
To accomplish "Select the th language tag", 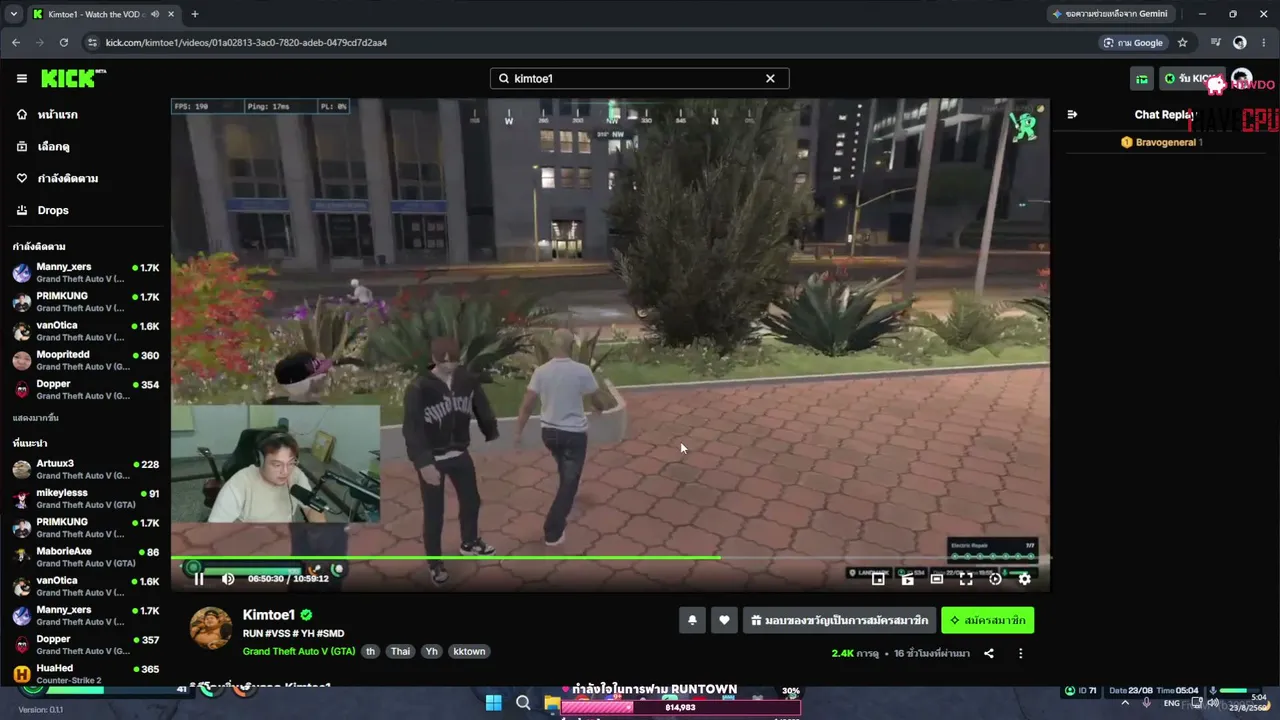I will point(370,651).
